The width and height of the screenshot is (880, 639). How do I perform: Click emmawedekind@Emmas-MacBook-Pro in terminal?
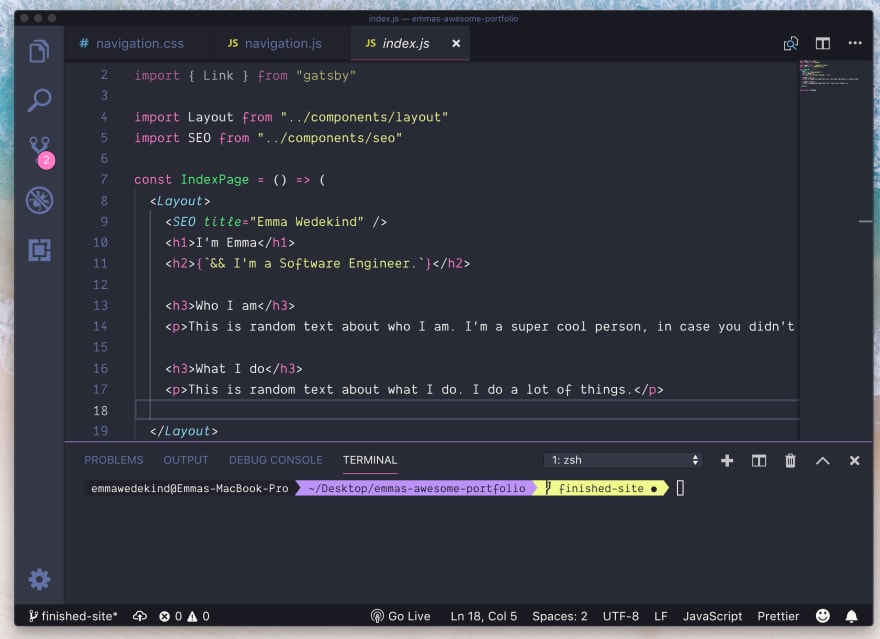click(190, 488)
